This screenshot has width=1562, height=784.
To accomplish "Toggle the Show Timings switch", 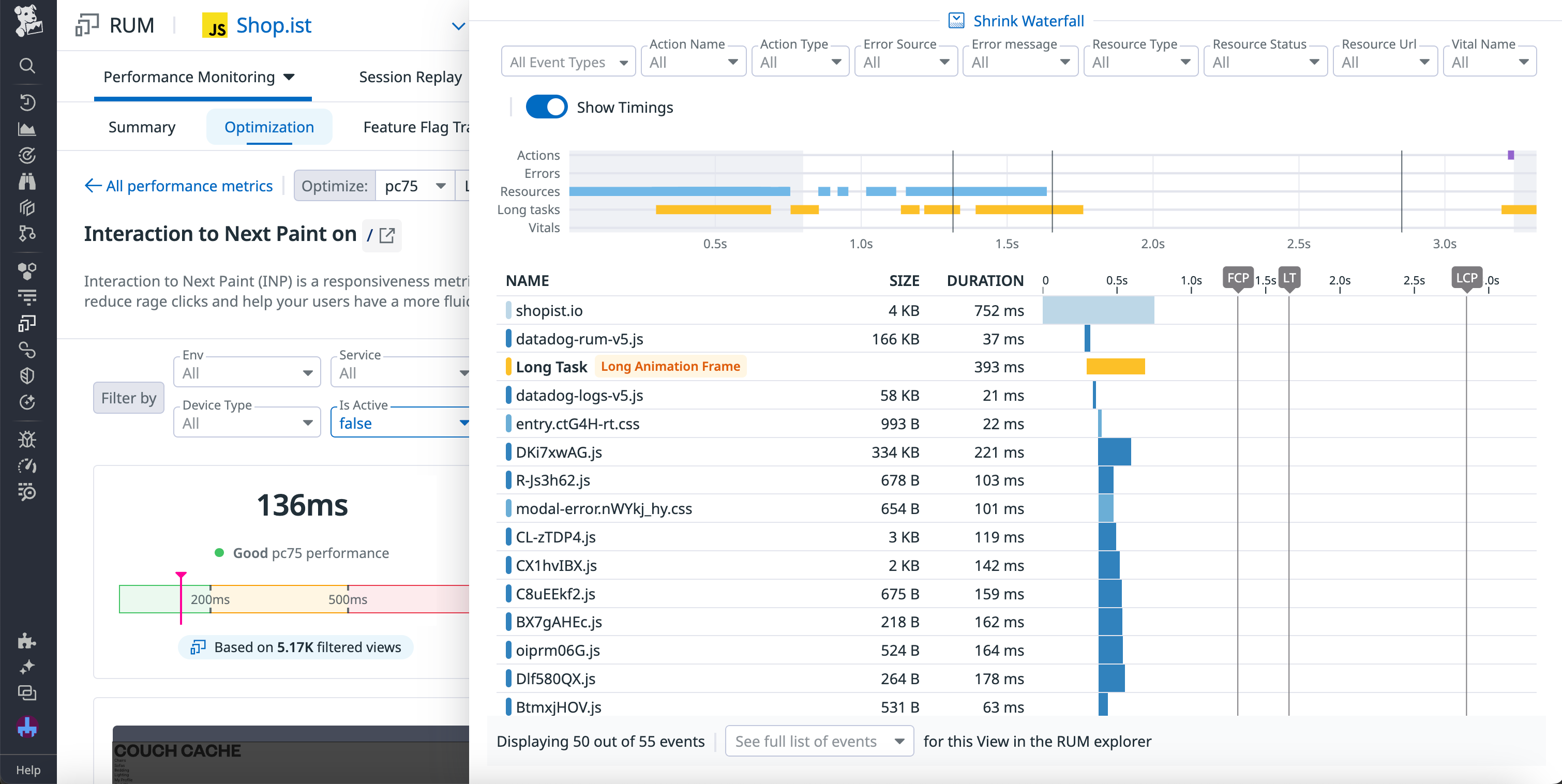I will tap(546, 107).
